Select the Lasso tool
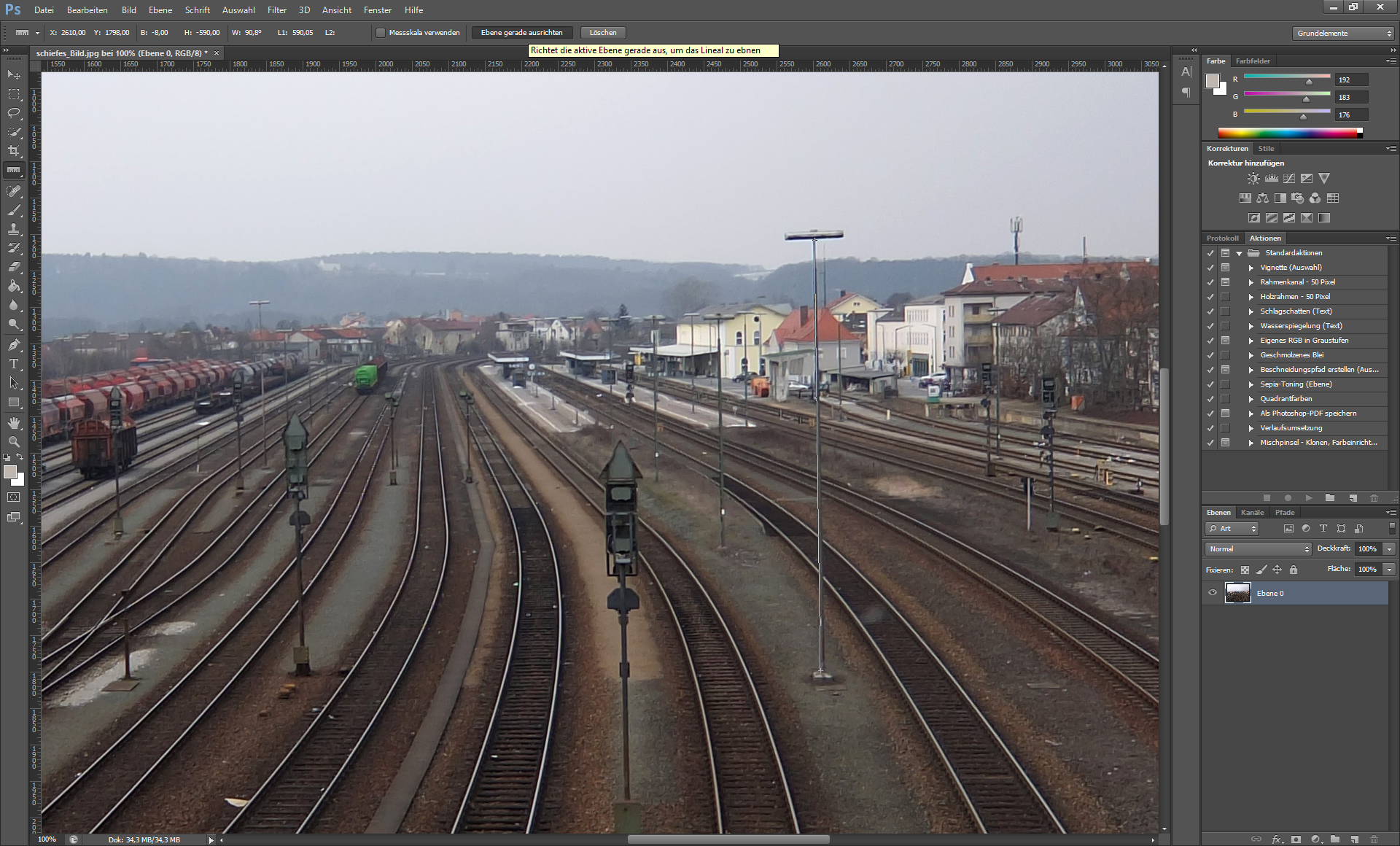 pos(14,113)
